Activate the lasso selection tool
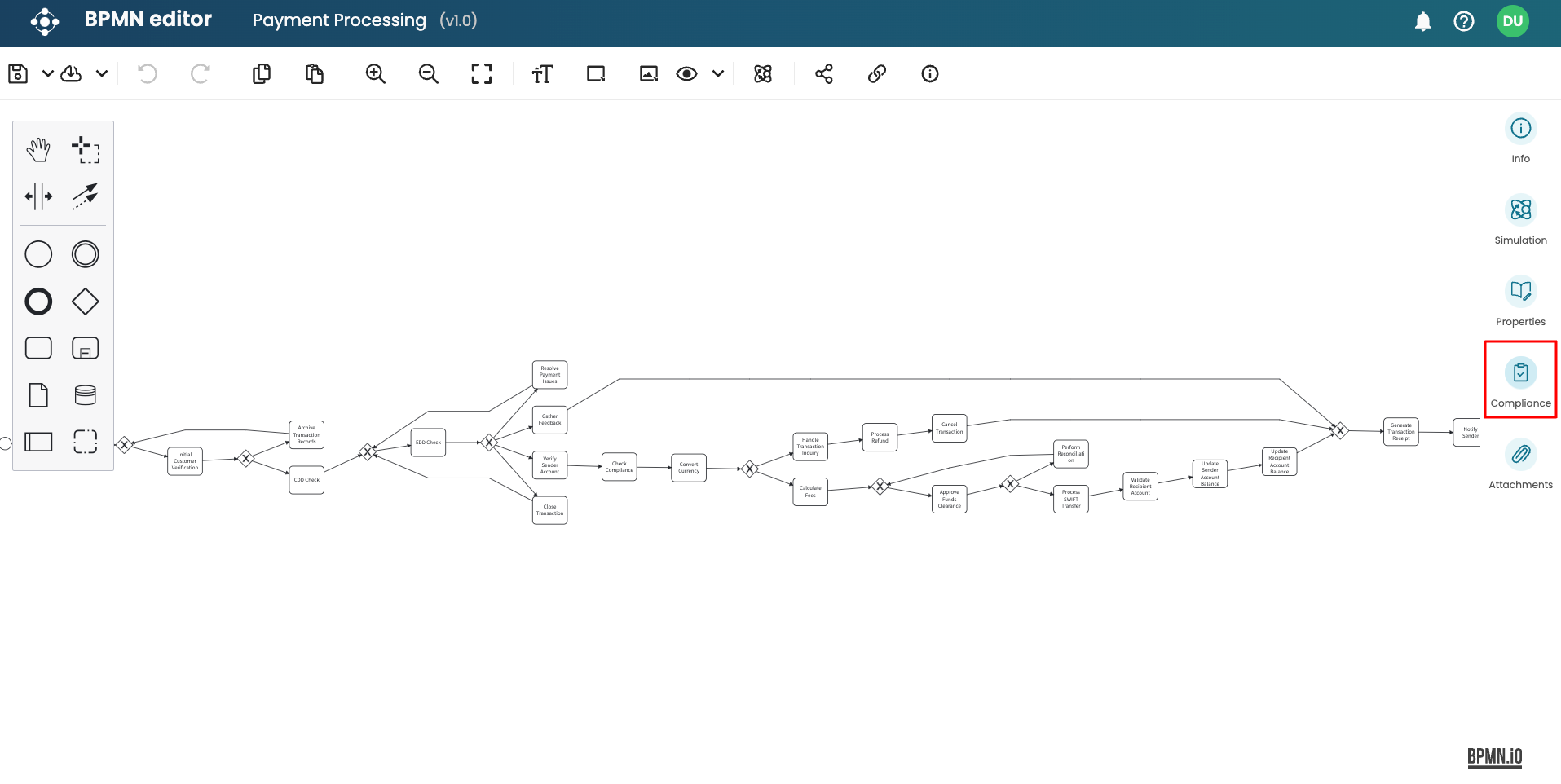 pyautogui.click(x=85, y=150)
